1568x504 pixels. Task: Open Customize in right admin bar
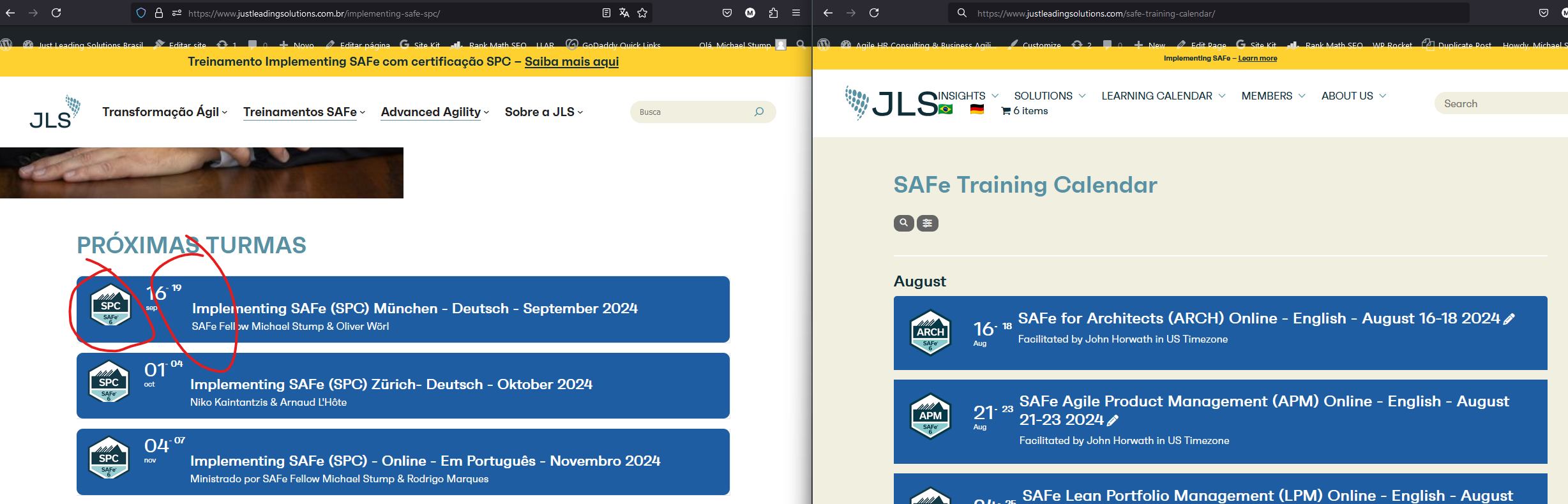1034,45
